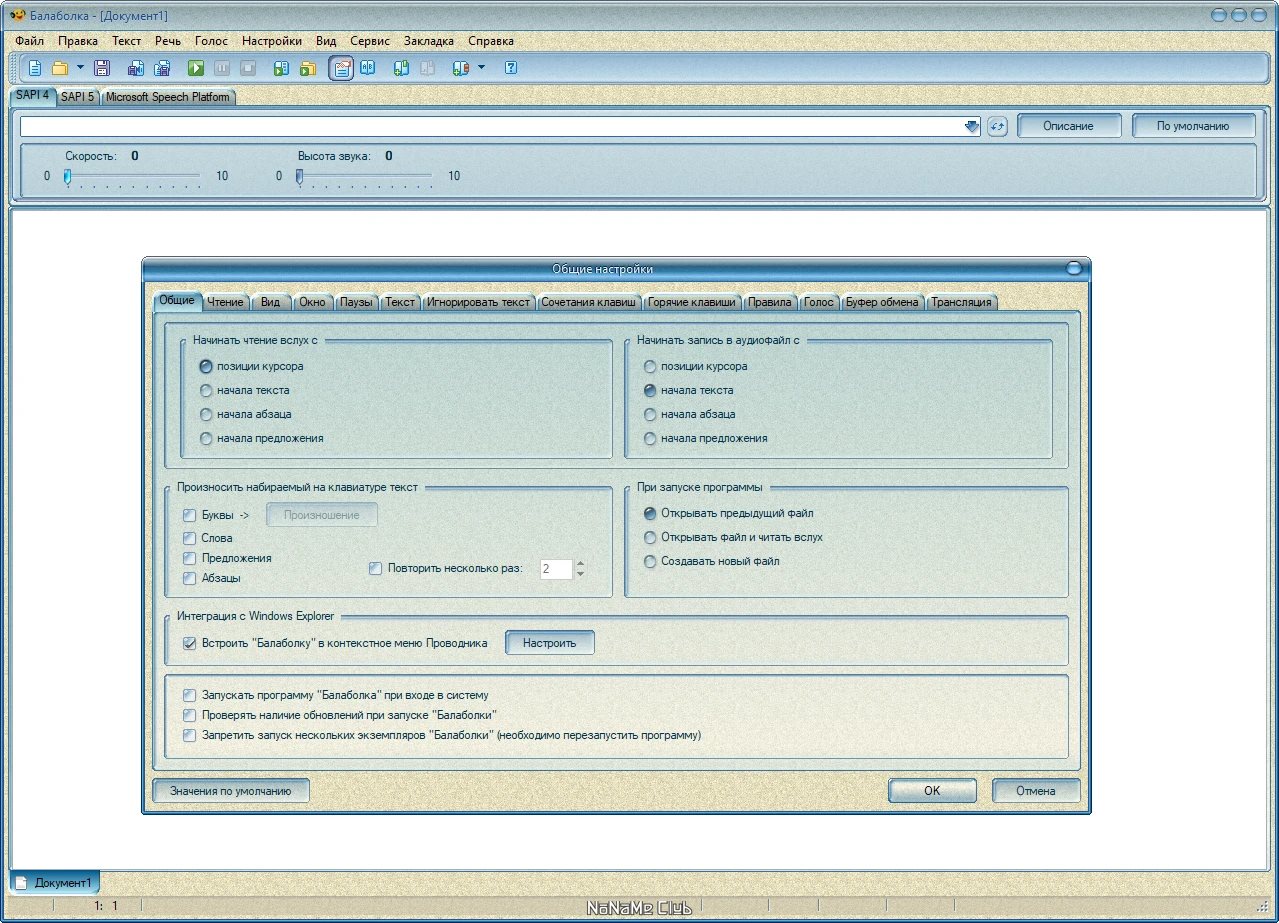Expand the voice selection dropdown

(x=972, y=126)
